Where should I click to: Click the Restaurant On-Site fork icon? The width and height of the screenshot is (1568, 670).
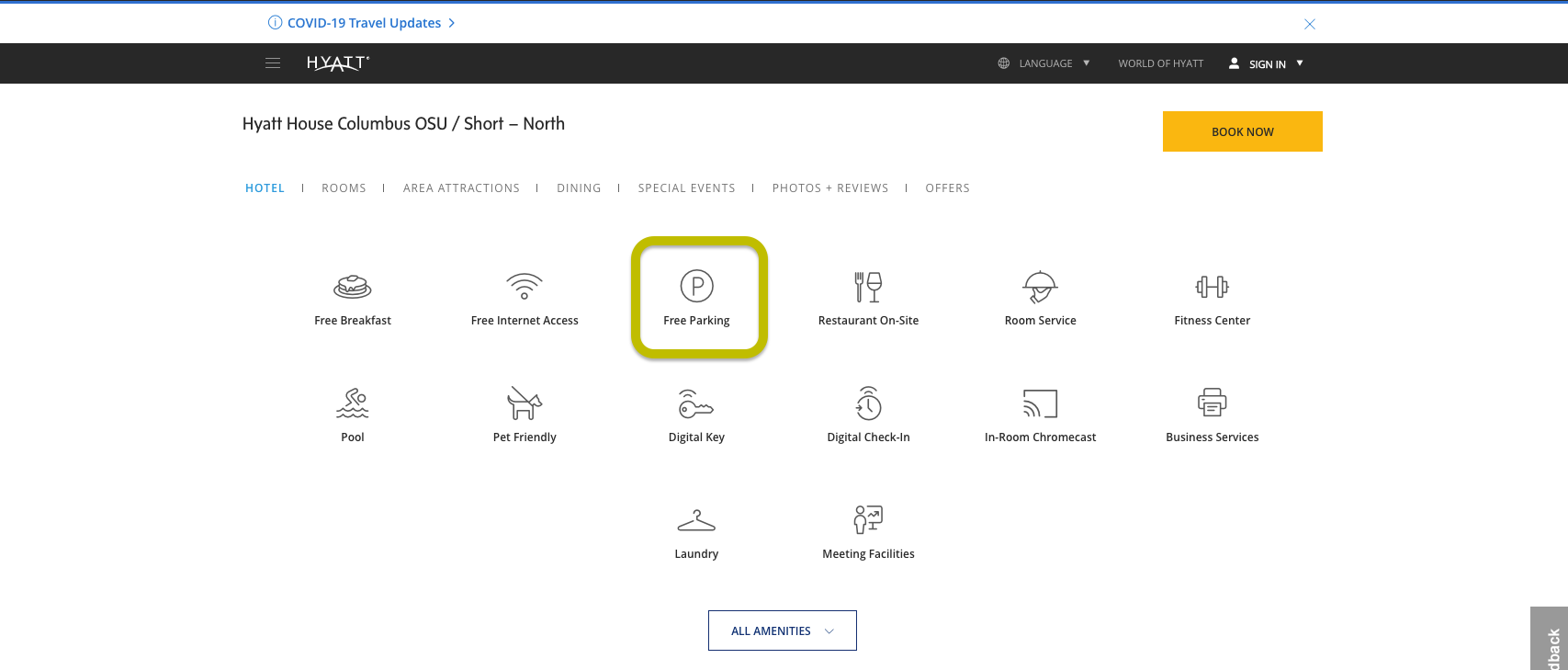pyautogui.click(x=868, y=287)
